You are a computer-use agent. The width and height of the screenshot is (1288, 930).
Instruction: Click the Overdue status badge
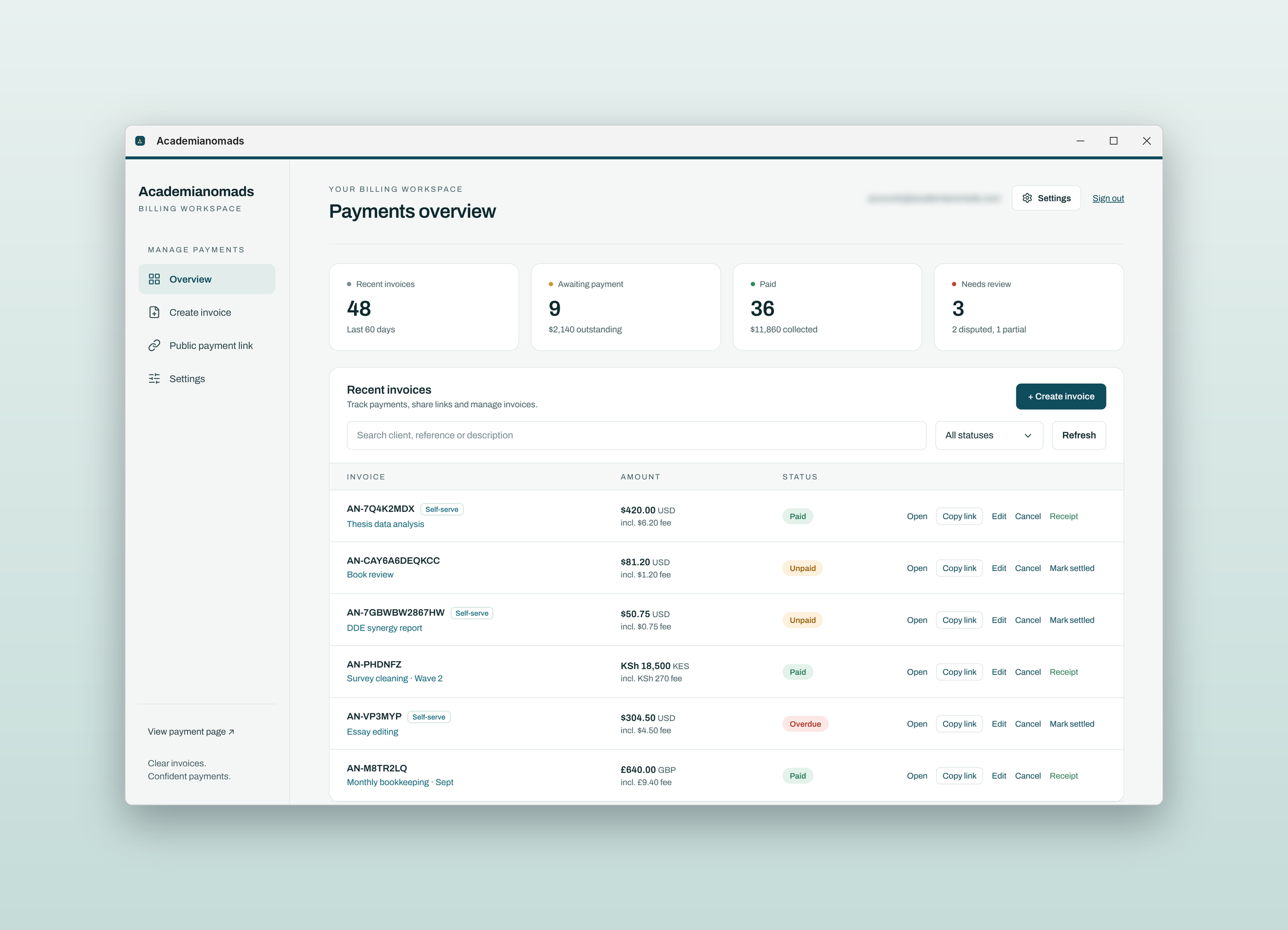[x=804, y=724]
